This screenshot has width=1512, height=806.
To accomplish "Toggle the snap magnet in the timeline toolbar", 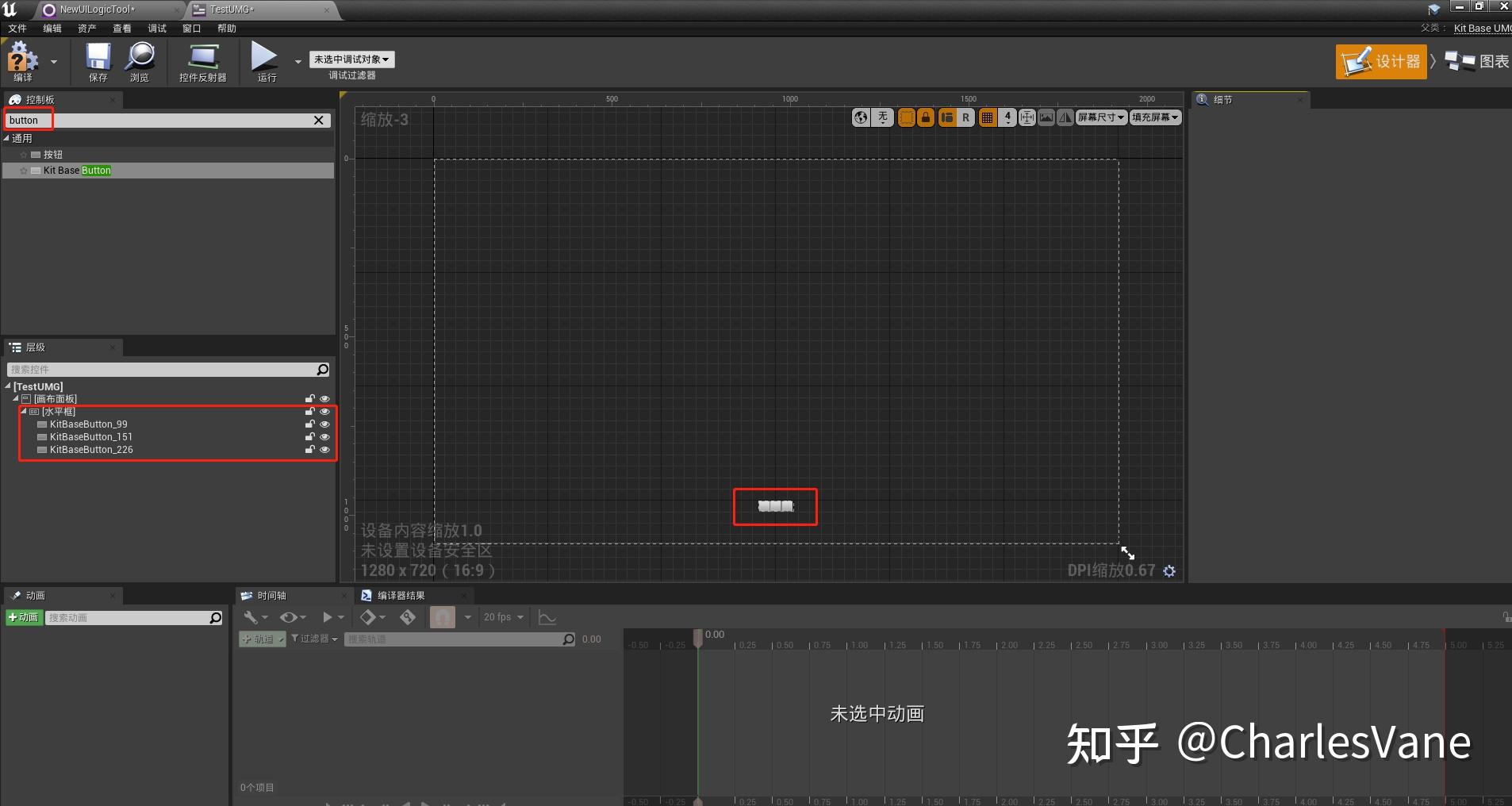I will [x=442, y=616].
